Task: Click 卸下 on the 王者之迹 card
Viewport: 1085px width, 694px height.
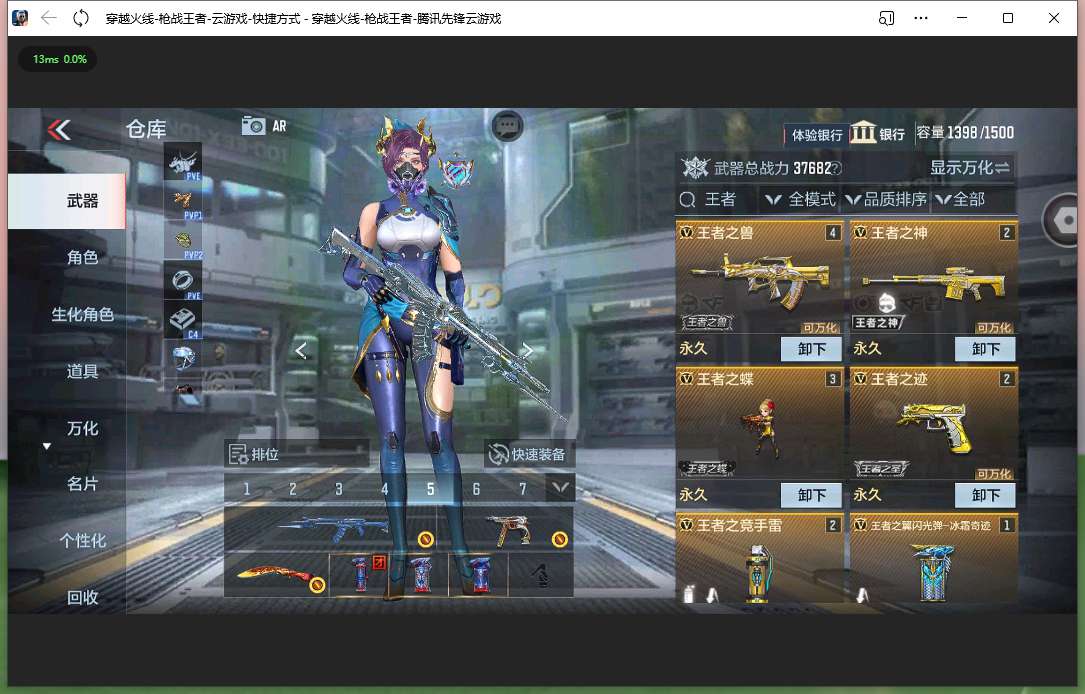Action: pyautogui.click(x=985, y=495)
